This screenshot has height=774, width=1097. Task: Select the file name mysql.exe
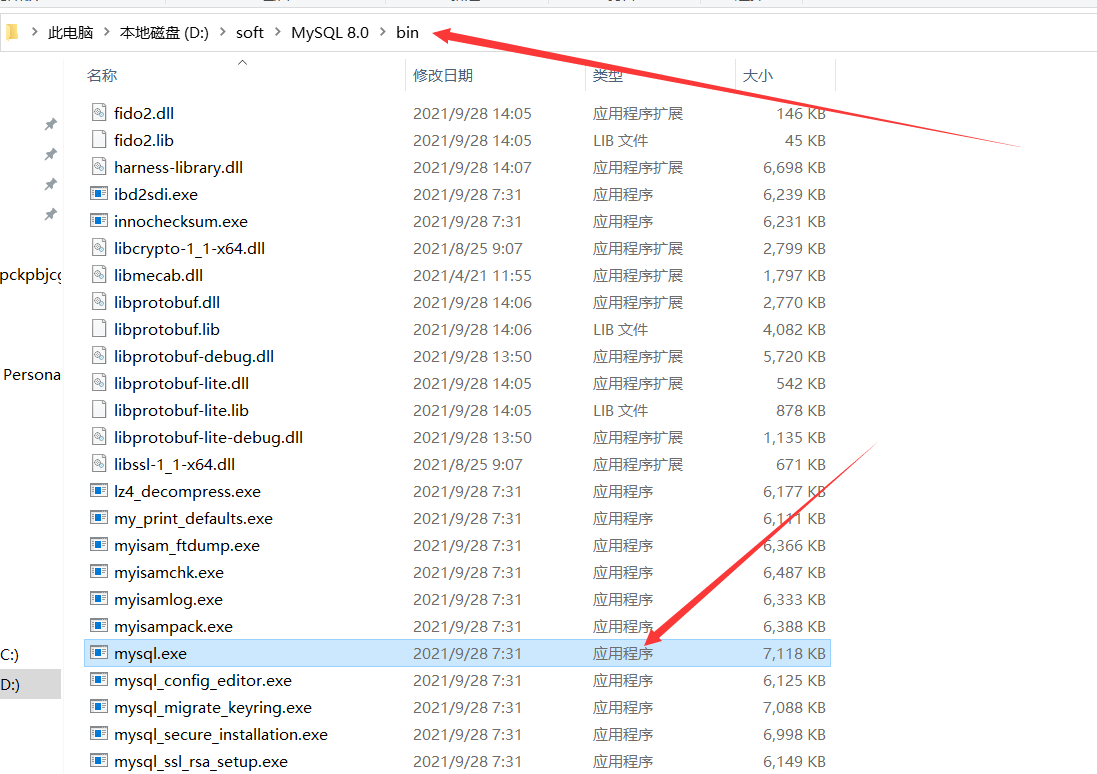coord(150,654)
